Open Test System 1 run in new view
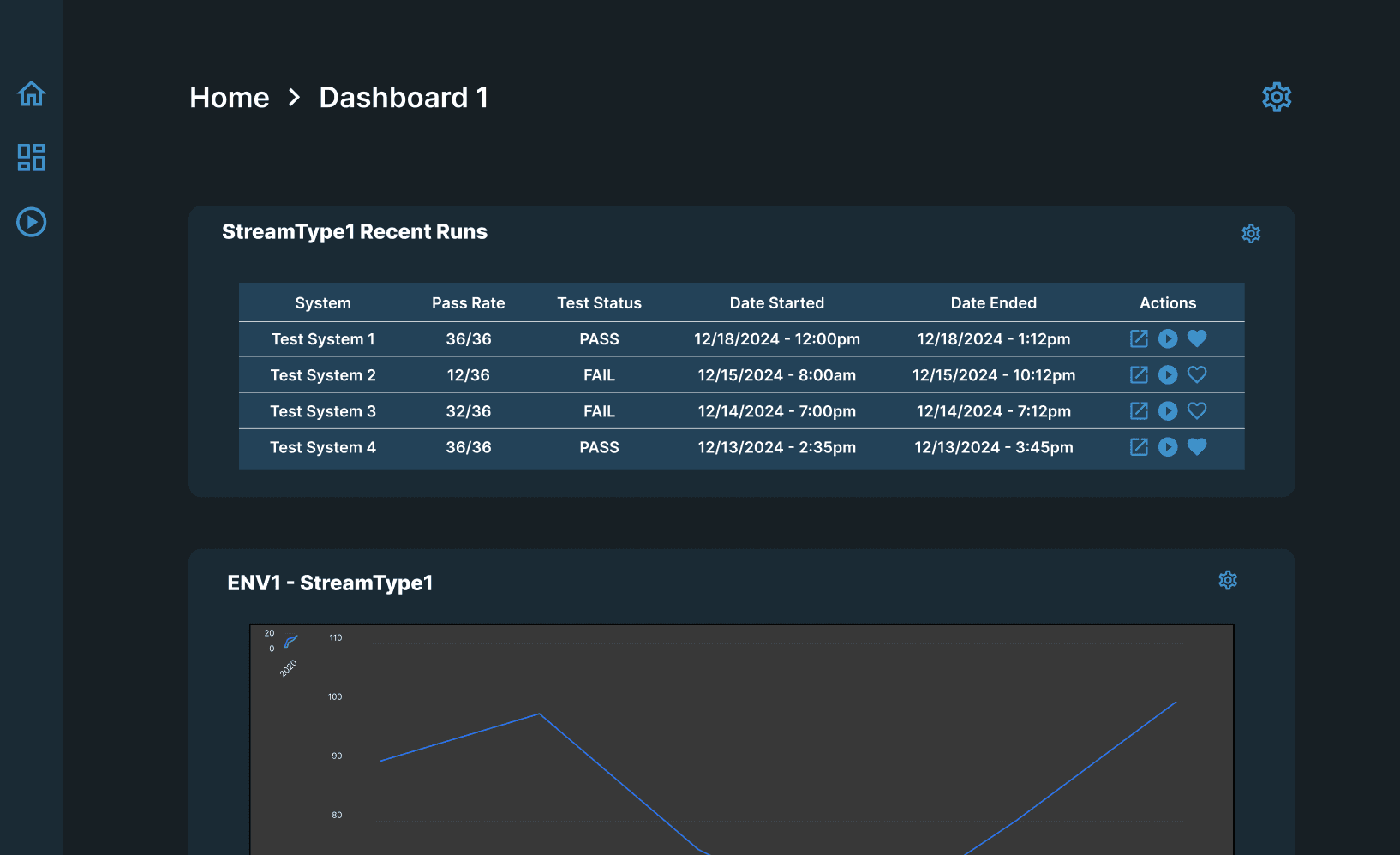Screen dimensions: 1400x855 click(1139, 338)
